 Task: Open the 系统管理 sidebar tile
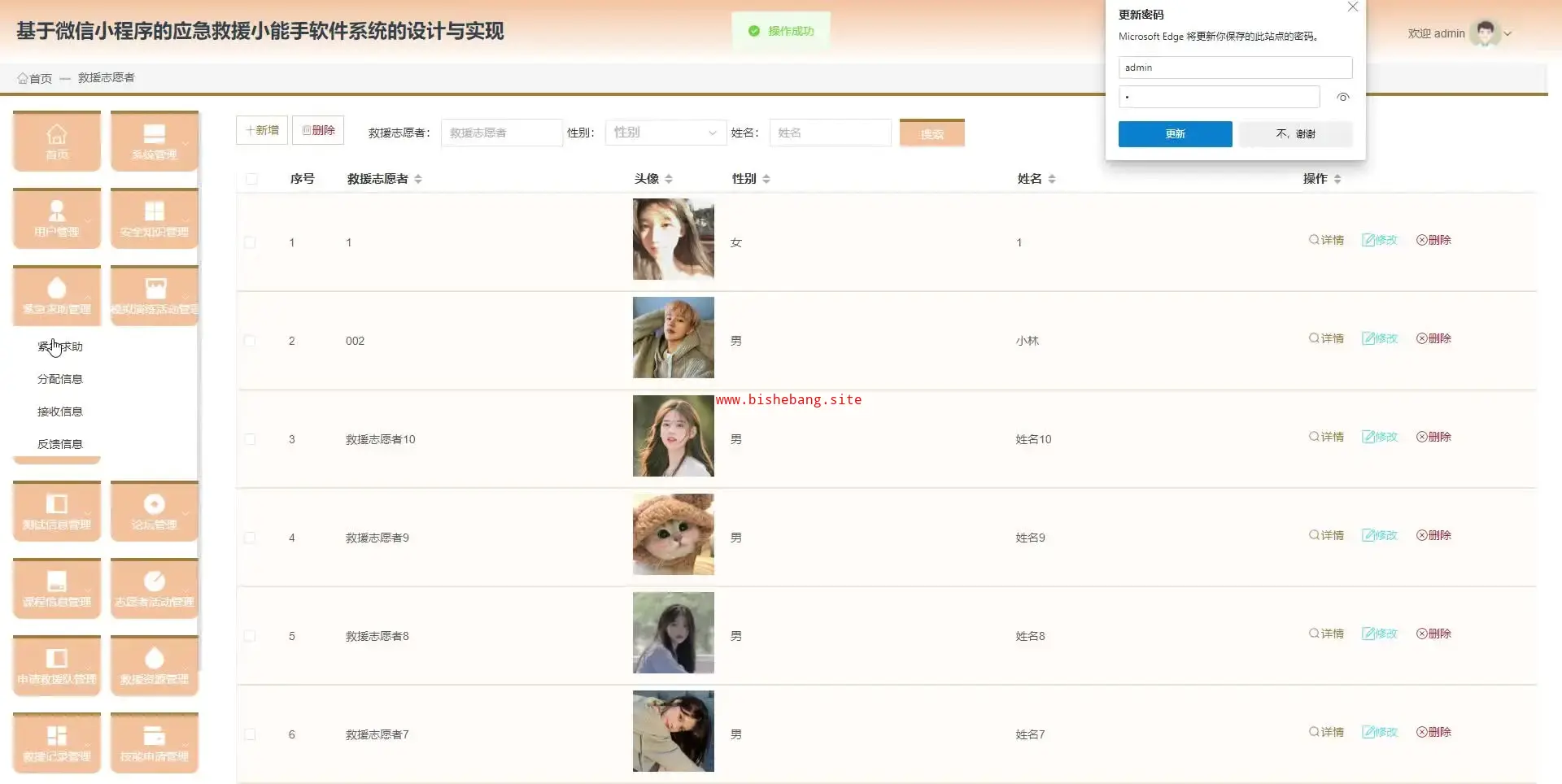(x=155, y=142)
